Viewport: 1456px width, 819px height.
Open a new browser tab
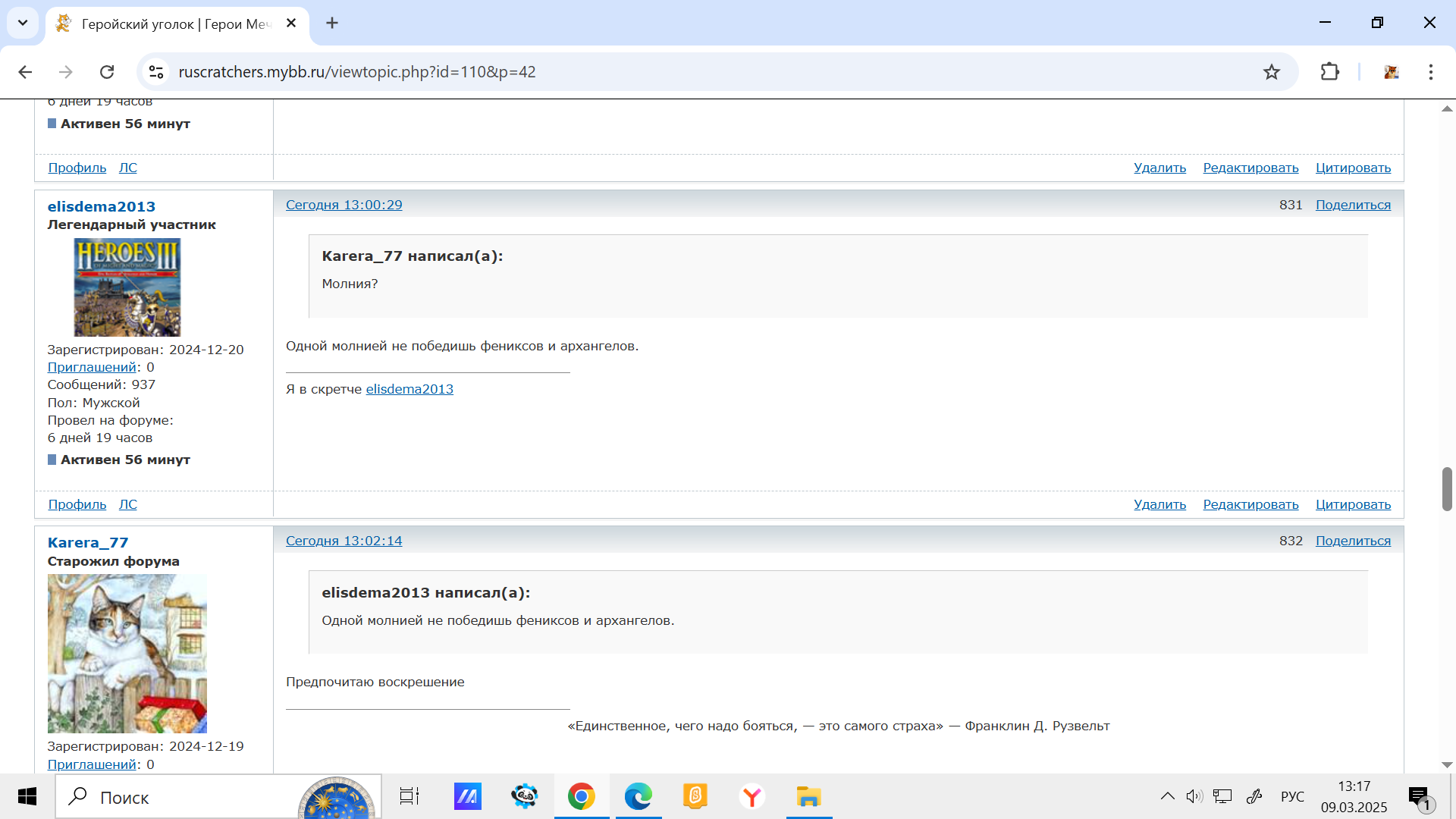coord(332,23)
